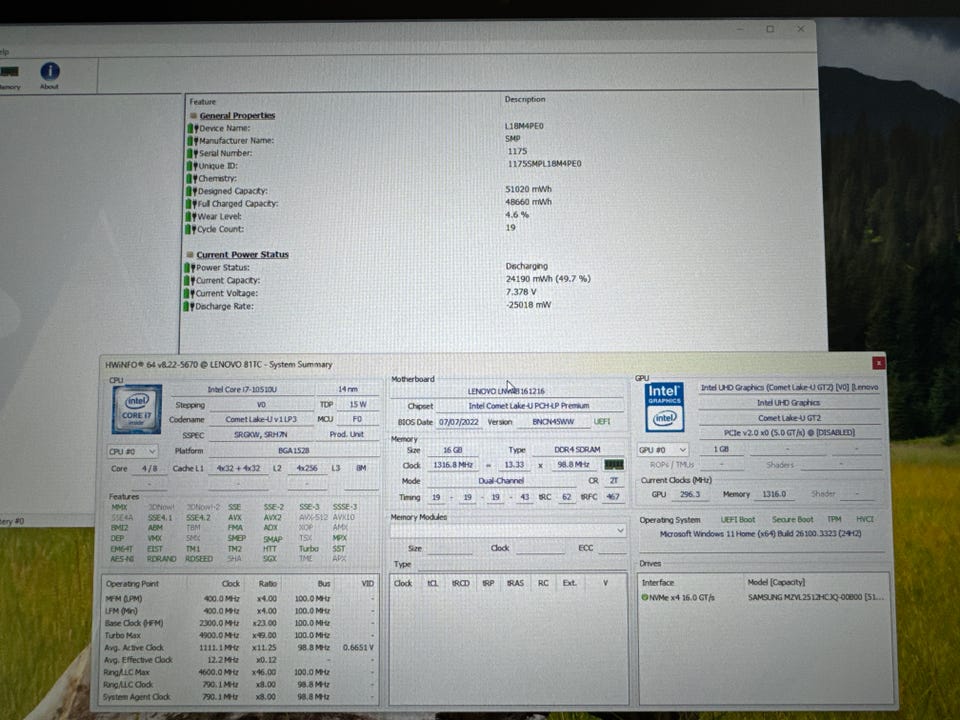The width and height of the screenshot is (960, 720).
Task: Click the Feature column header
Action: pyautogui.click(x=202, y=101)
